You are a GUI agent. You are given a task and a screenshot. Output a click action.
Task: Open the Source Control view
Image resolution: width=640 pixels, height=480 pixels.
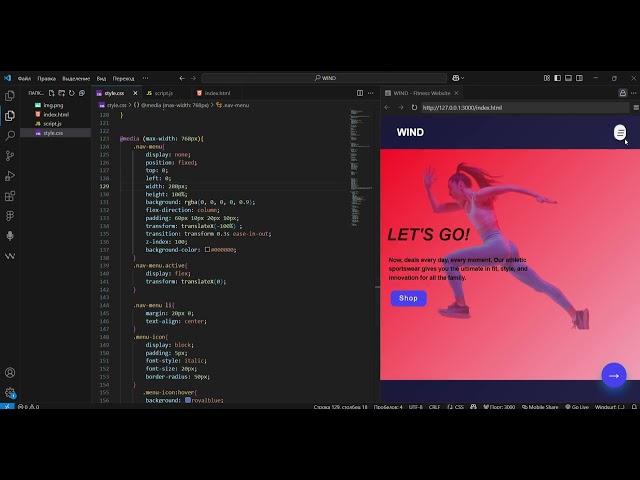(10, 156)
